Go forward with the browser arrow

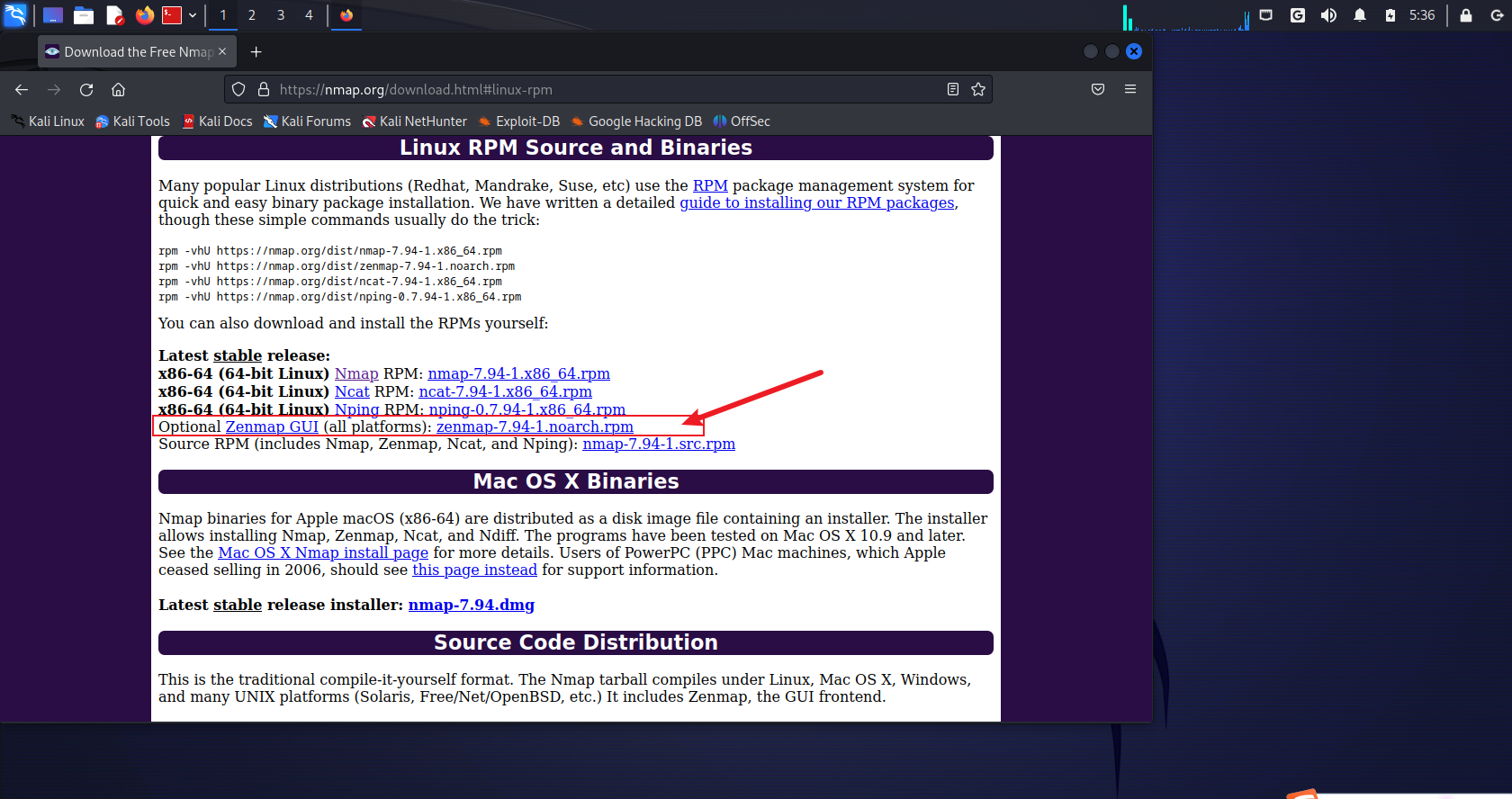54,89
